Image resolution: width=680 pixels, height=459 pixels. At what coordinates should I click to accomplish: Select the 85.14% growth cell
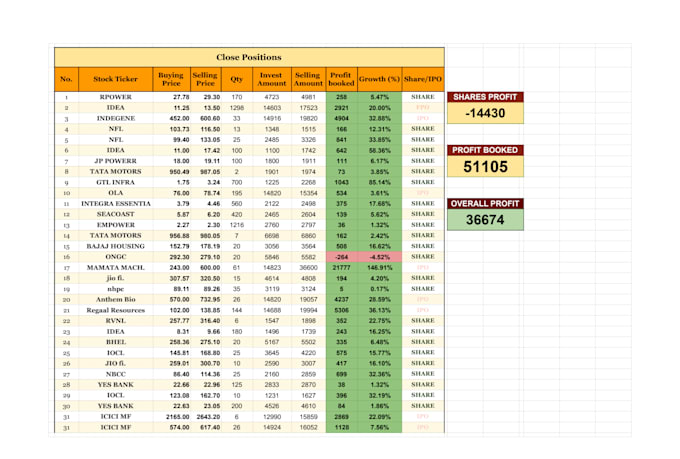point(379,182)
